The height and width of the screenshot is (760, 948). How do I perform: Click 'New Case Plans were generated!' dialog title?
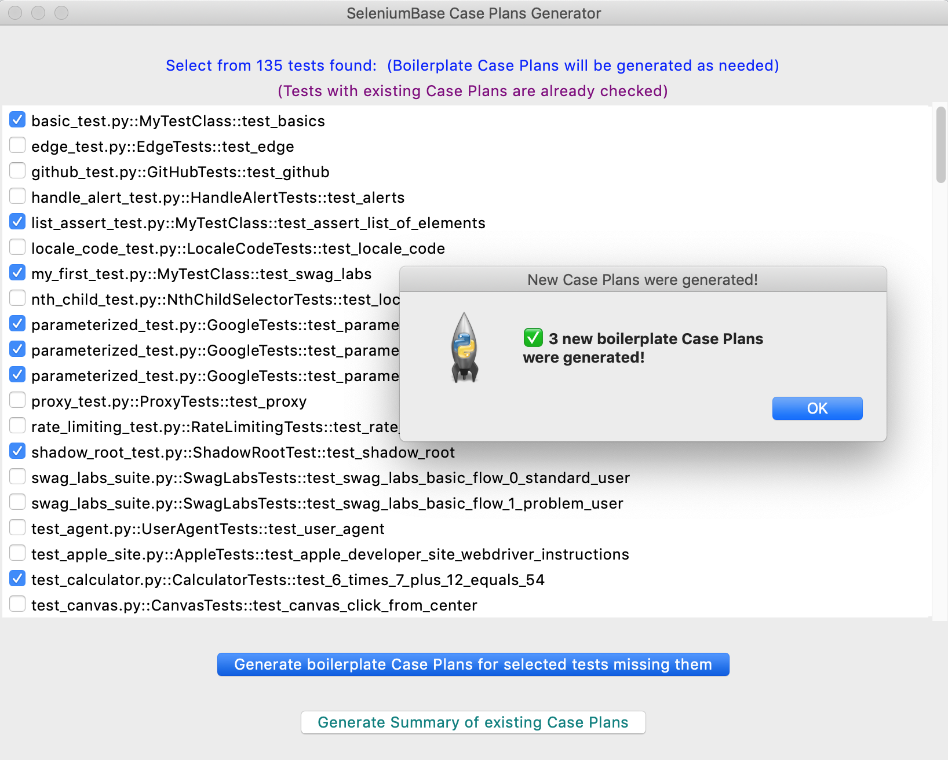coord(643,280)
